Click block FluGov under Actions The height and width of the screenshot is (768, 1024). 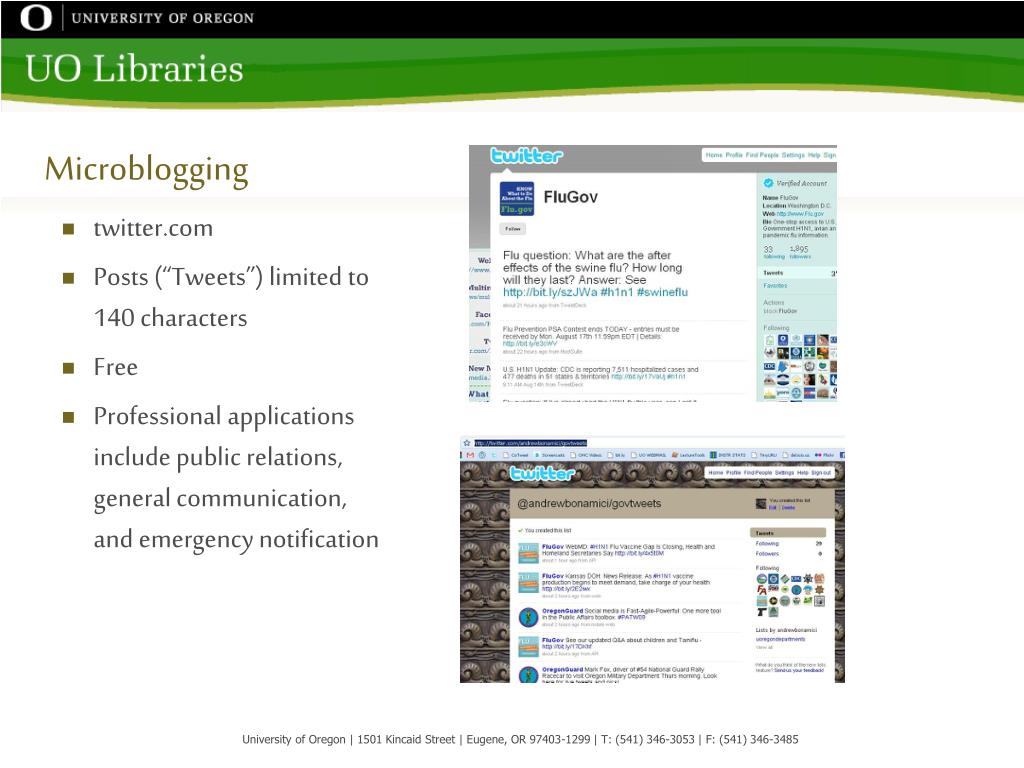[x=780, y=311]
